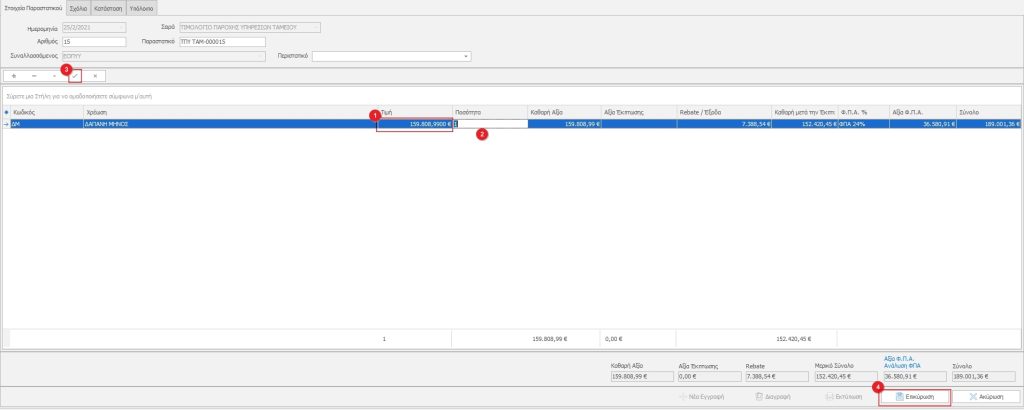Click the Επικύρωση save button
1024x410 pixels.
914,396
